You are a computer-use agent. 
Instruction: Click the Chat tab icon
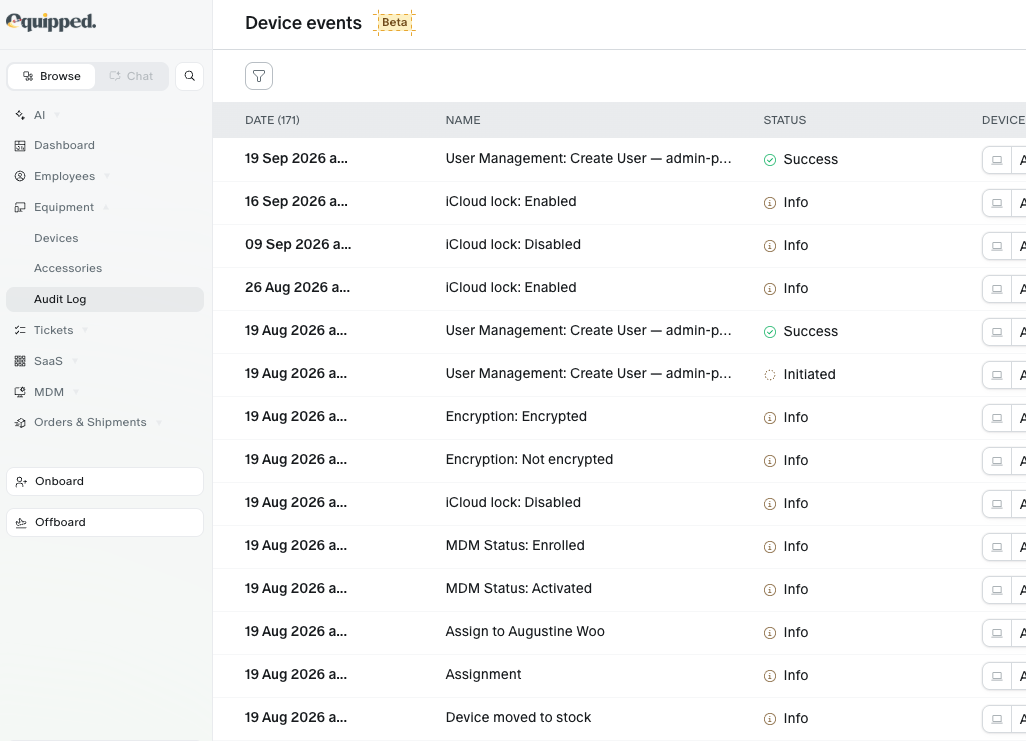coord(115,76)
